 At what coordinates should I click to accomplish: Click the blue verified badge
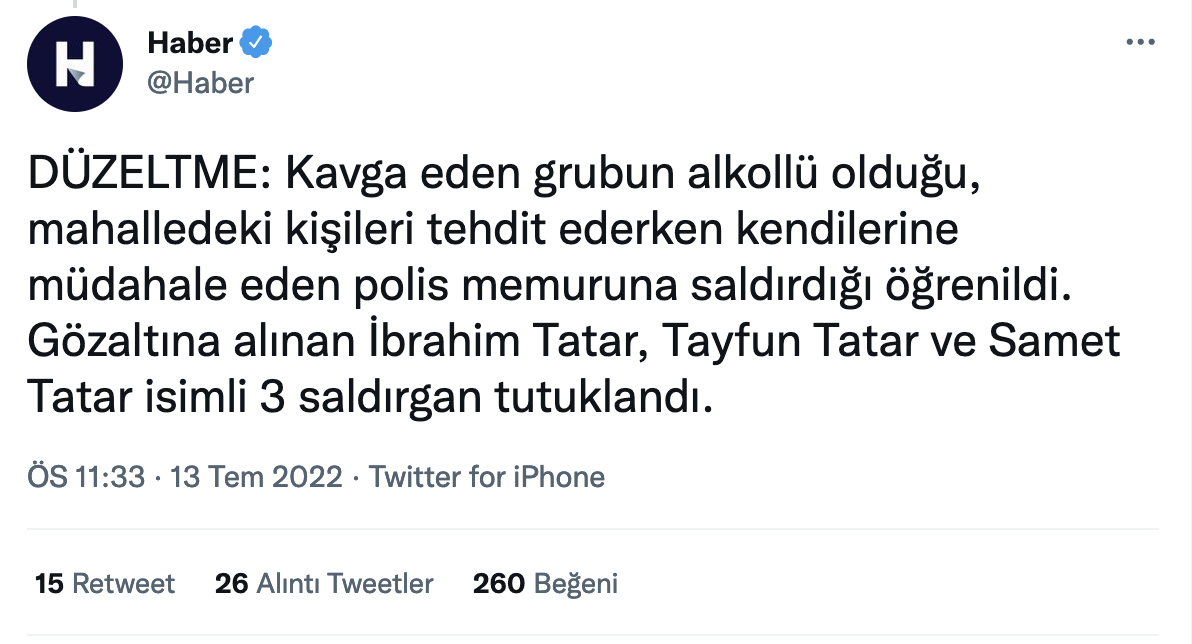pyautogui.click(x=258, y=43)
